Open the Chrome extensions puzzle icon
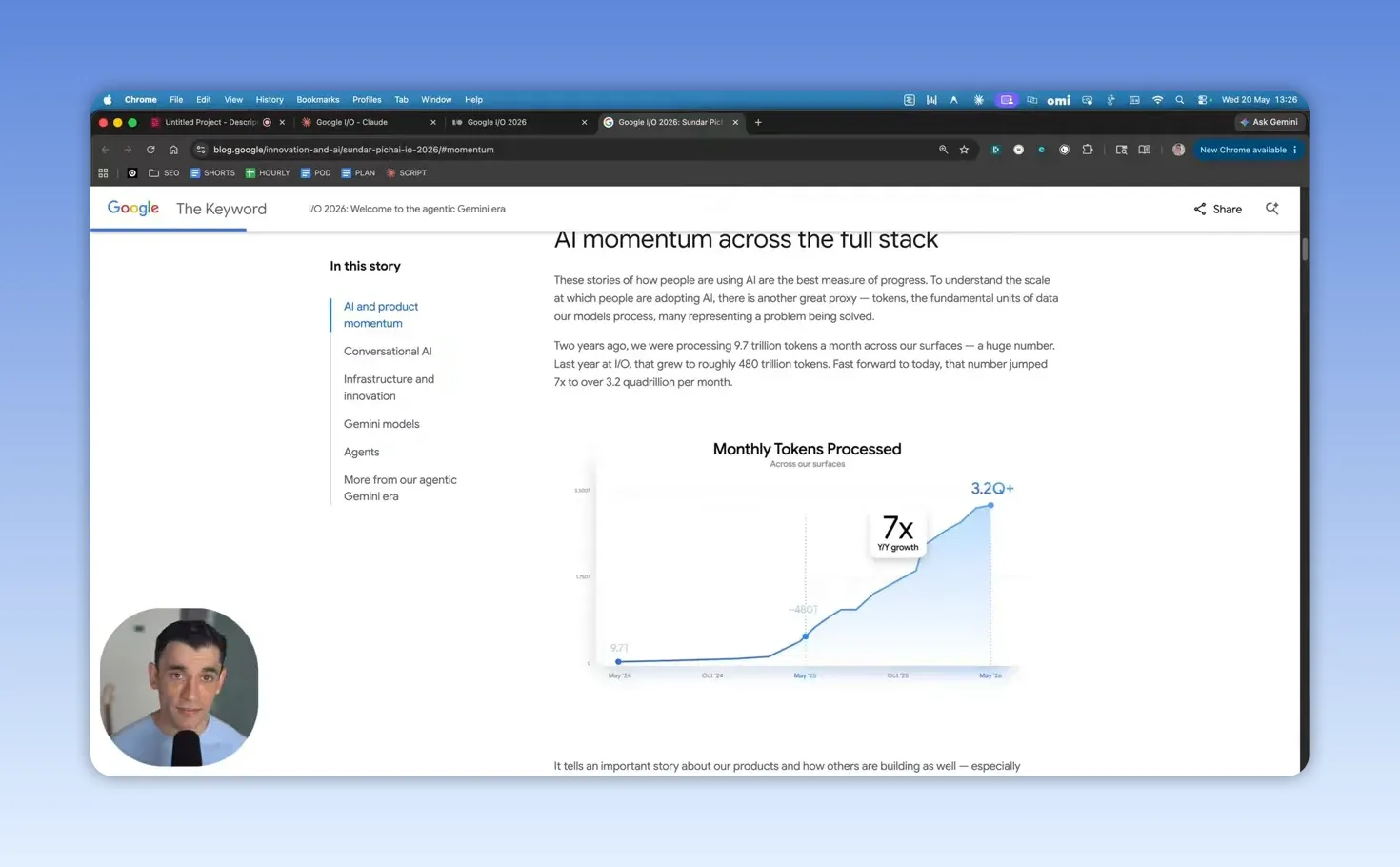This screenshot has height=867, width=1400. click(x=1088, y=150)
